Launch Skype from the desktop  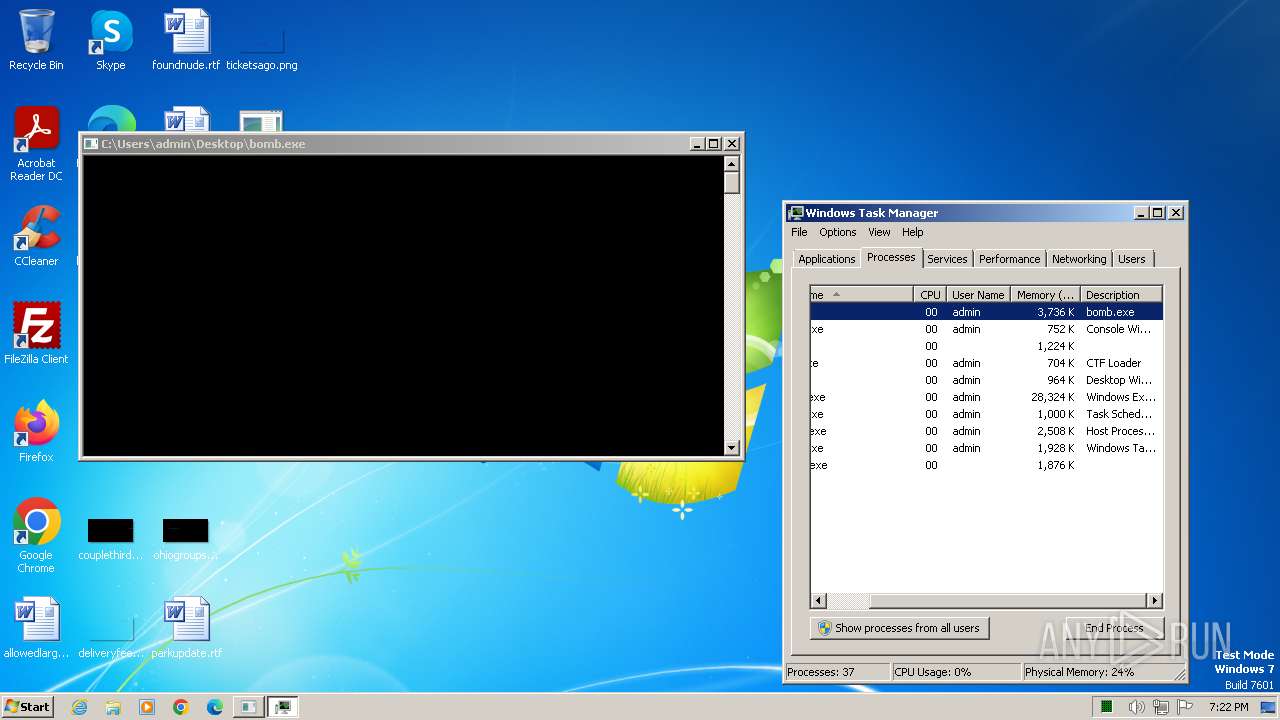(110, 40)
